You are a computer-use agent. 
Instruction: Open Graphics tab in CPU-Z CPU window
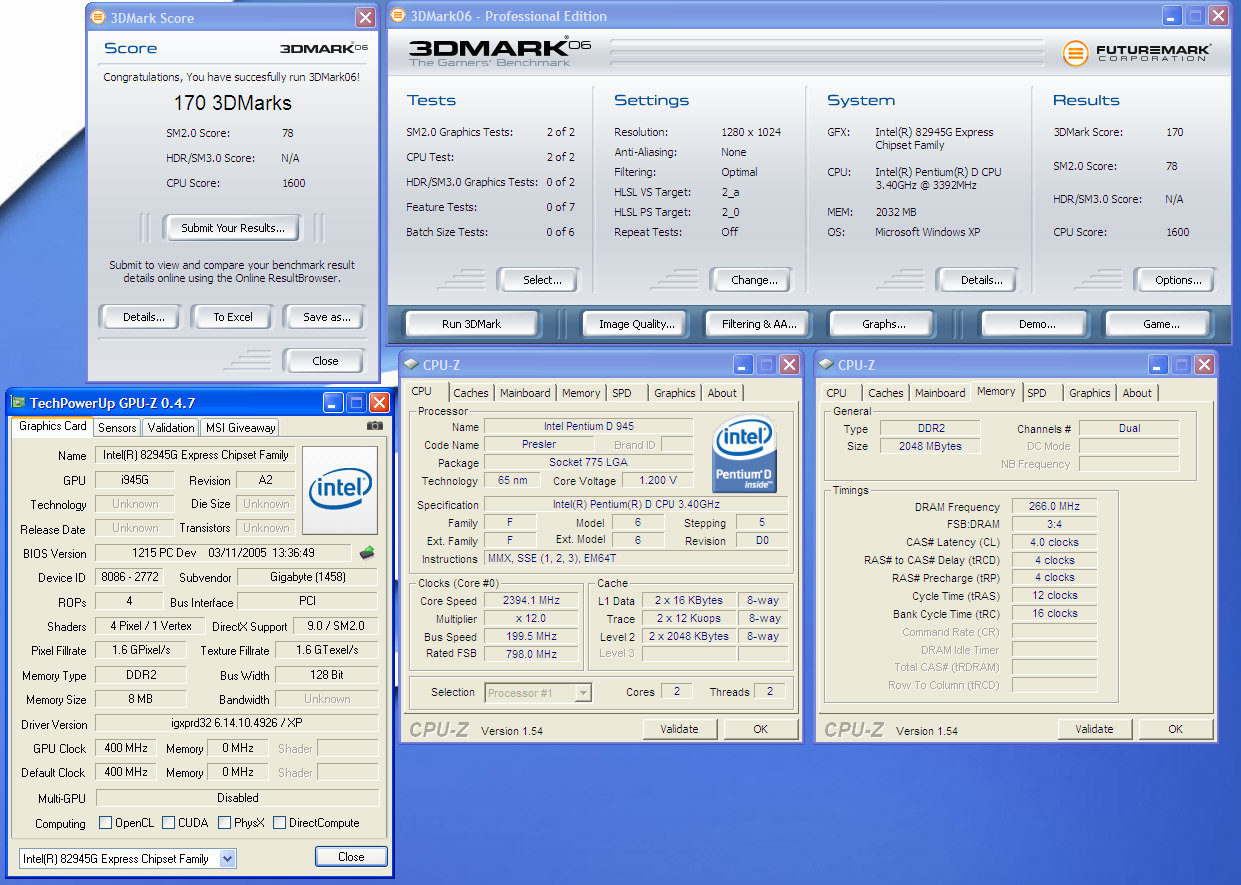click(x=675, y=393)
